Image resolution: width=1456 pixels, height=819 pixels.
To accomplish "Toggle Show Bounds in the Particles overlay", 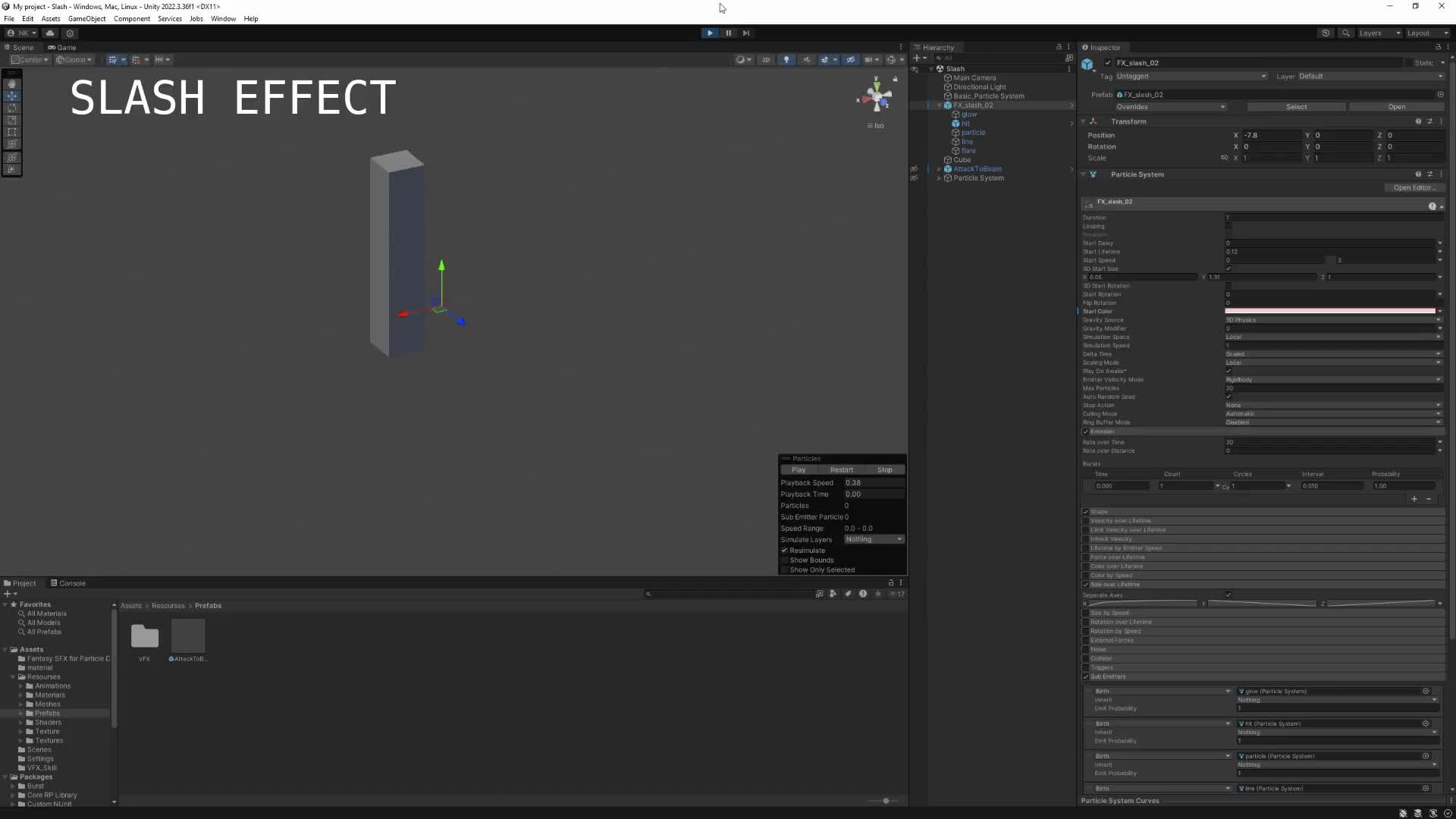I will 786,560.
